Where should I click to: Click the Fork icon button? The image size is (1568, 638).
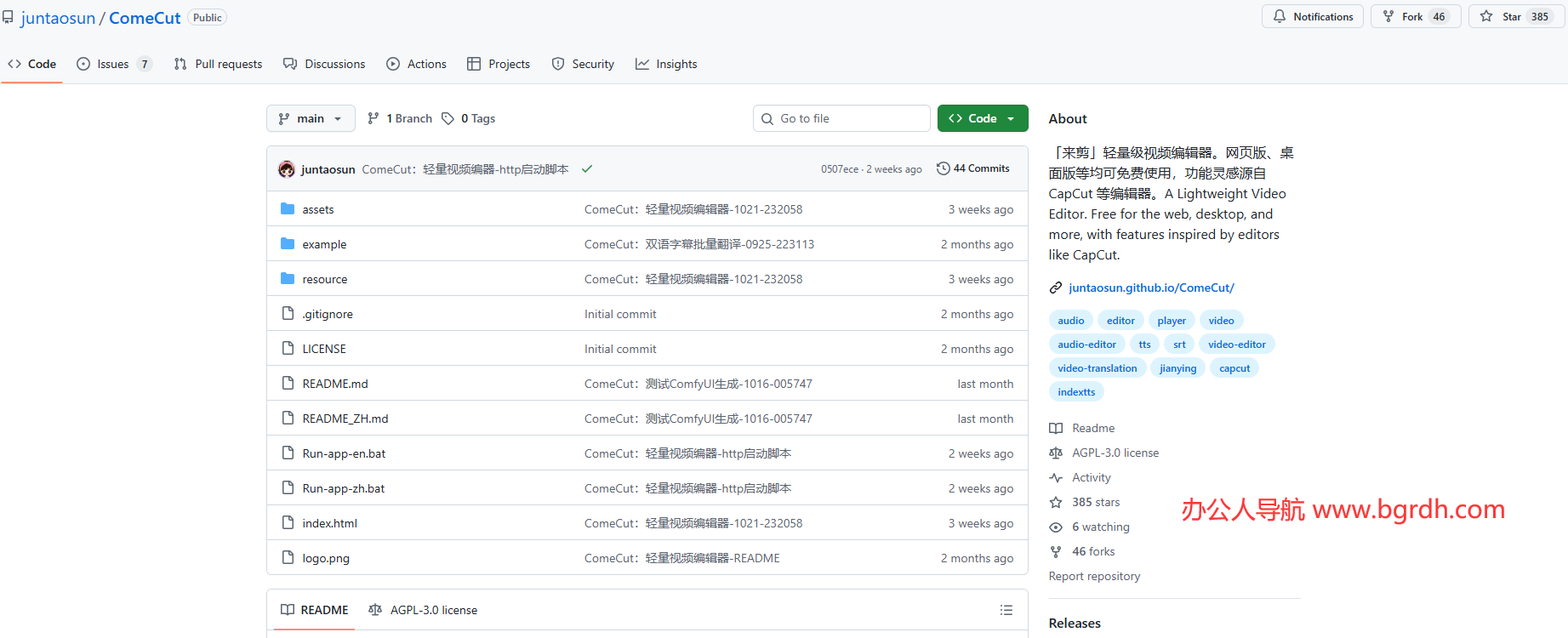click(1388, 16)
